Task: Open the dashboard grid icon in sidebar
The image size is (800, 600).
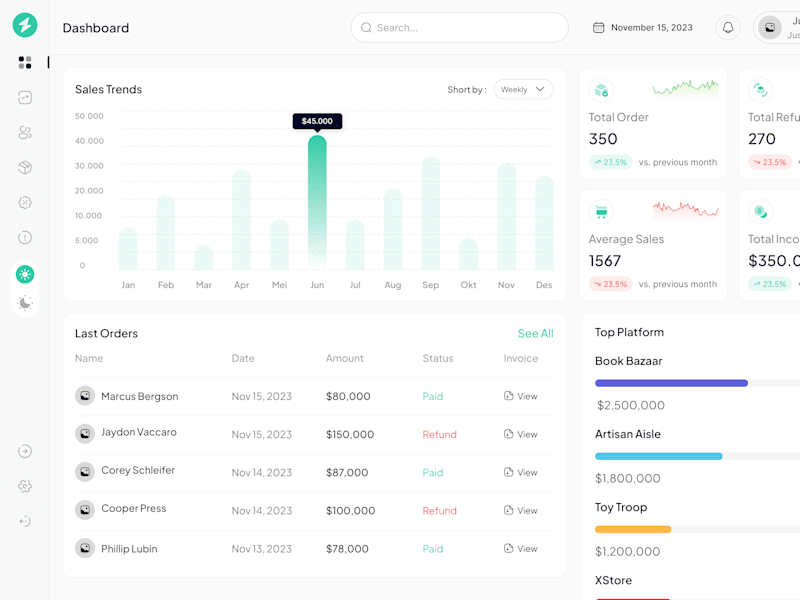Action: click(25, 62)
